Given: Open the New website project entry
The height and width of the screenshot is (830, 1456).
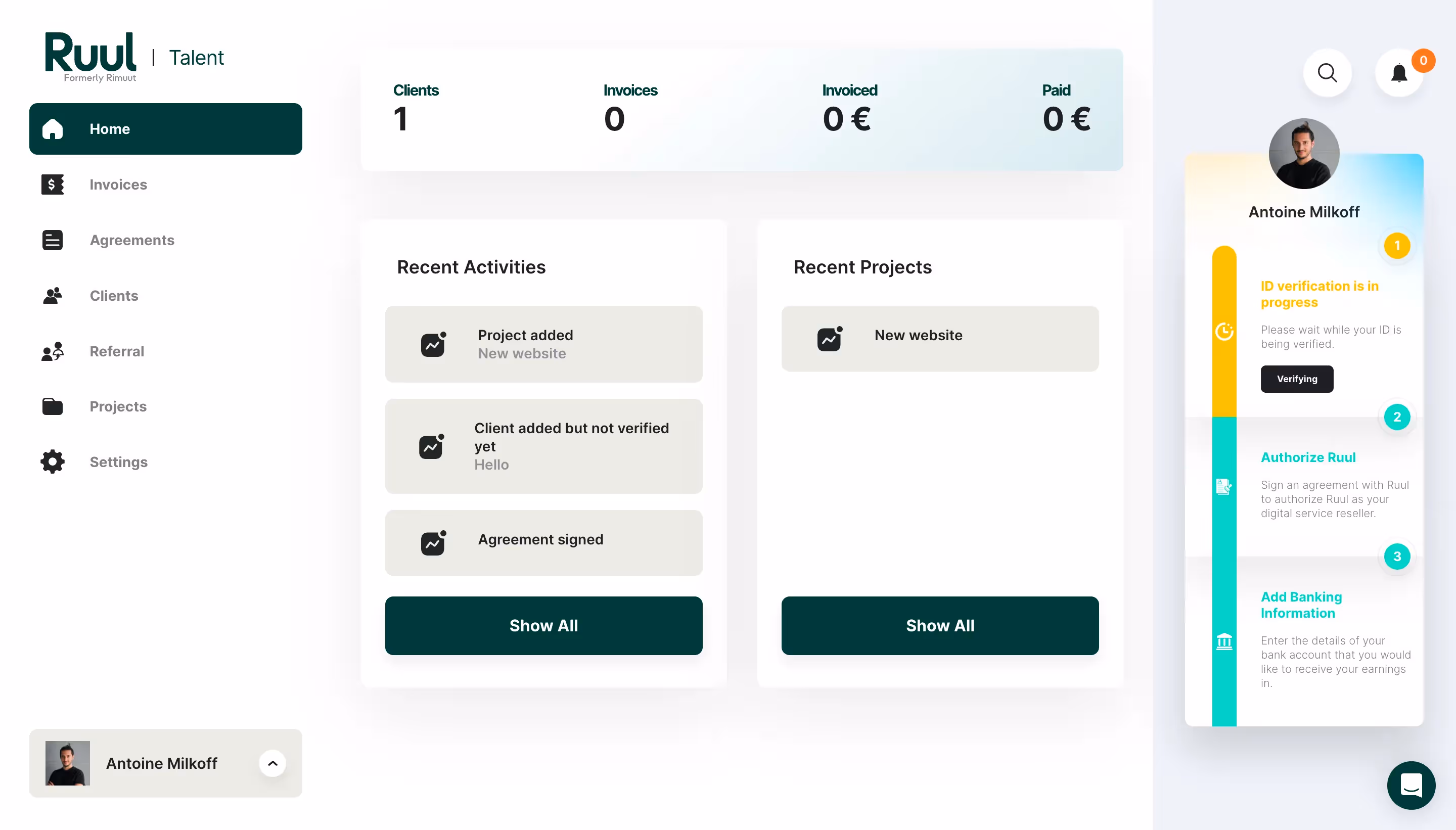Looking at the screenshot, I should [938, 338].
